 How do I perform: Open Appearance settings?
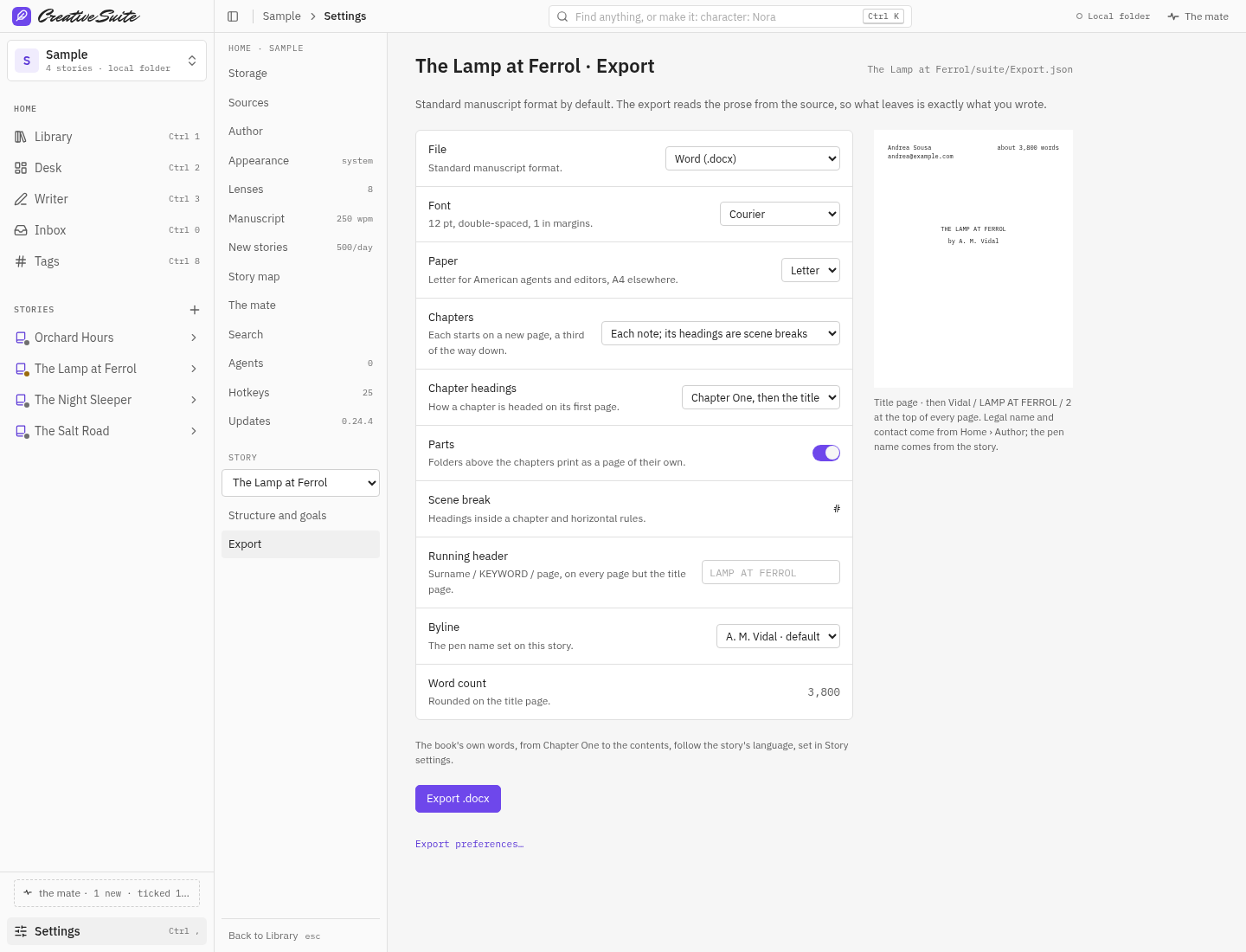coord(300,161)
